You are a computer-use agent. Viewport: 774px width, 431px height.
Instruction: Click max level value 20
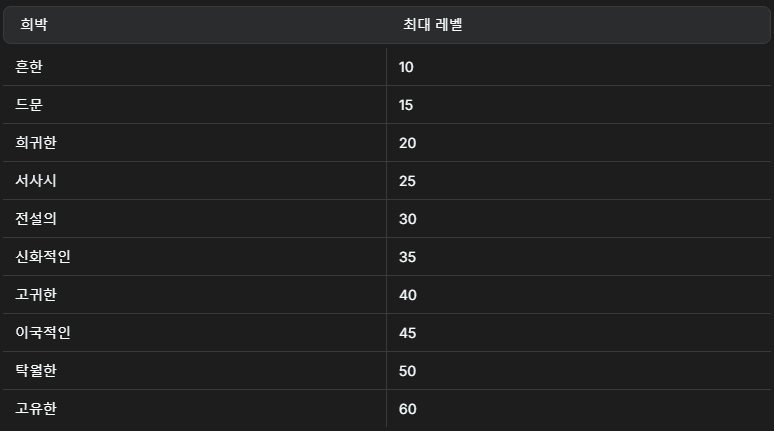(x=408, y=143)
